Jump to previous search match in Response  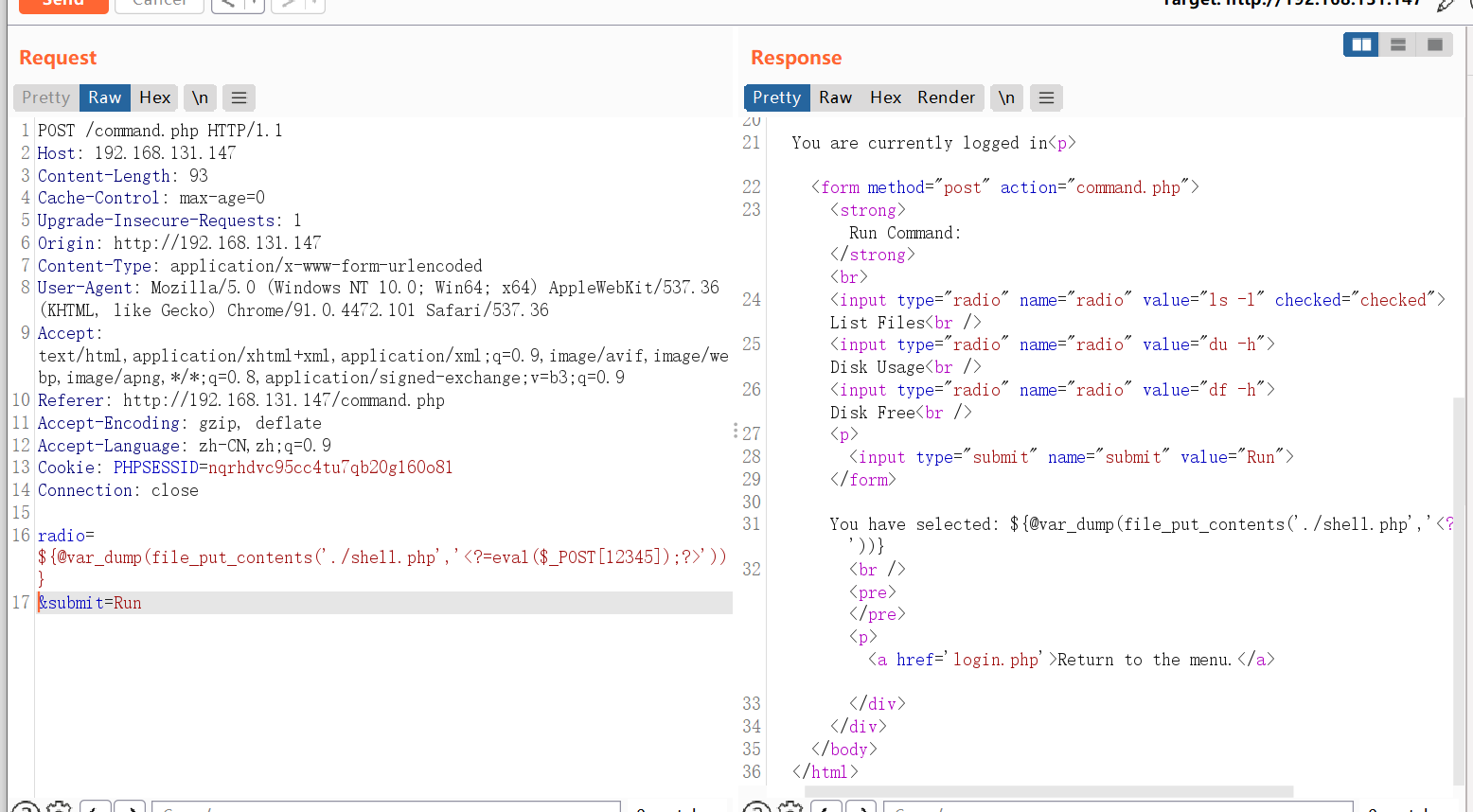tap(827, 807)
